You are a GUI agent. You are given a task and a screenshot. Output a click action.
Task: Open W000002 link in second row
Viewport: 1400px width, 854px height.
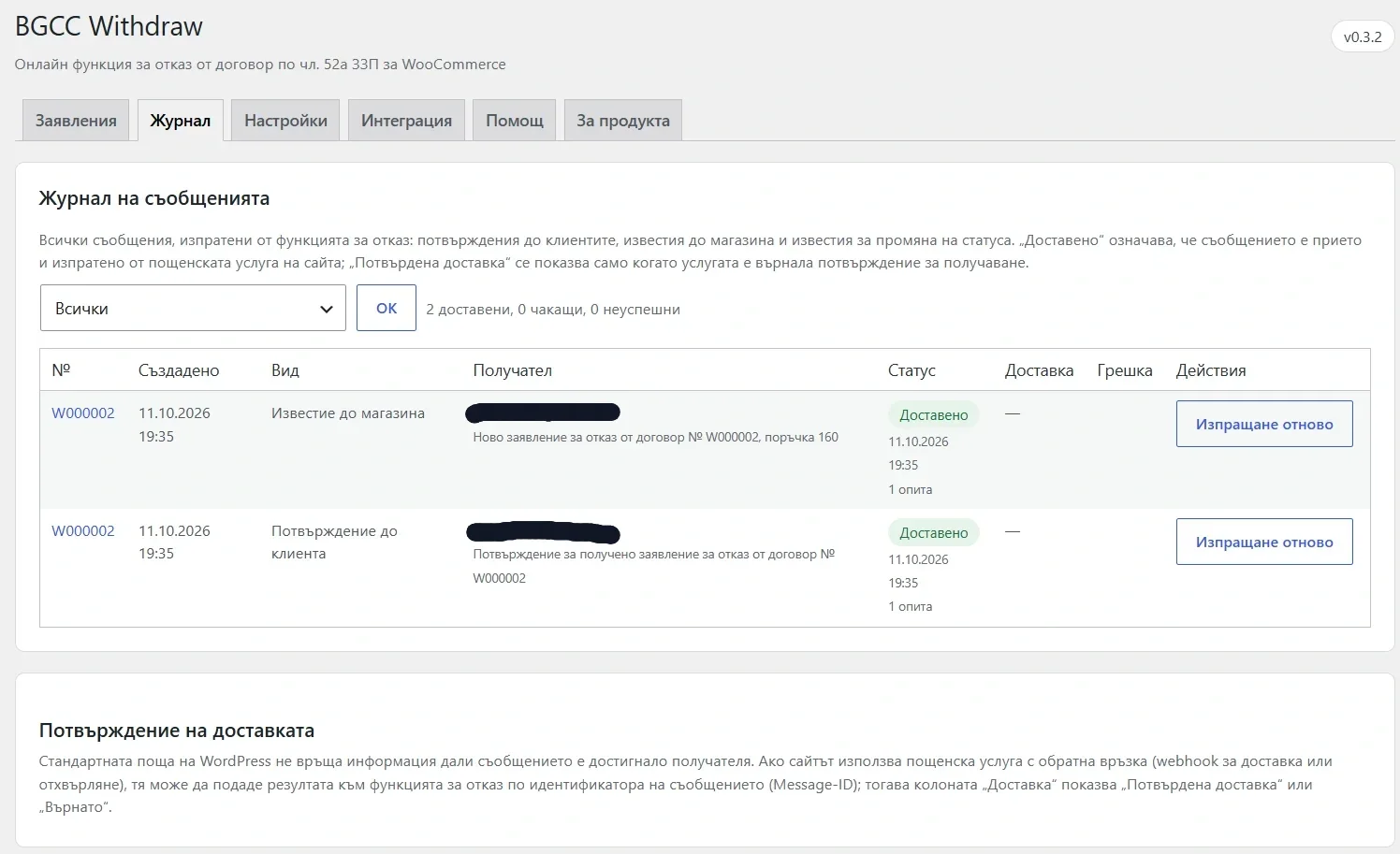[x=83, y=531]
